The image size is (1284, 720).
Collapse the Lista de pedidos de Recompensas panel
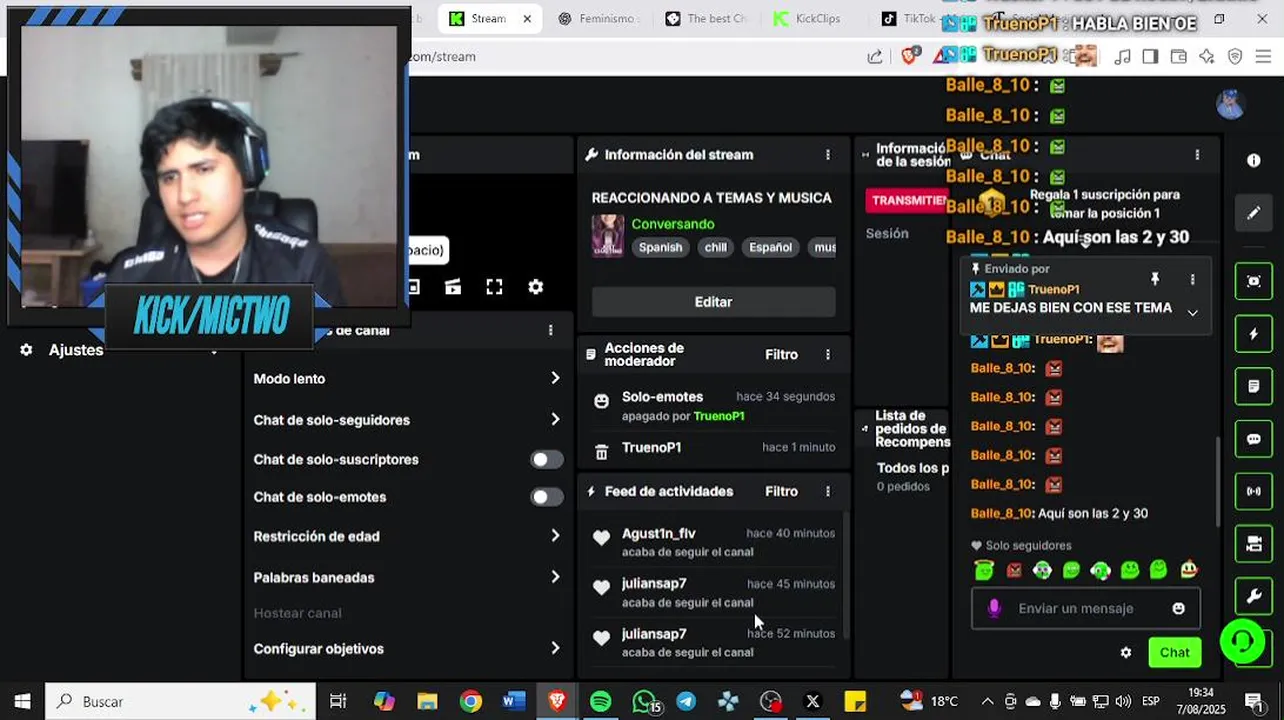point(865,429)
